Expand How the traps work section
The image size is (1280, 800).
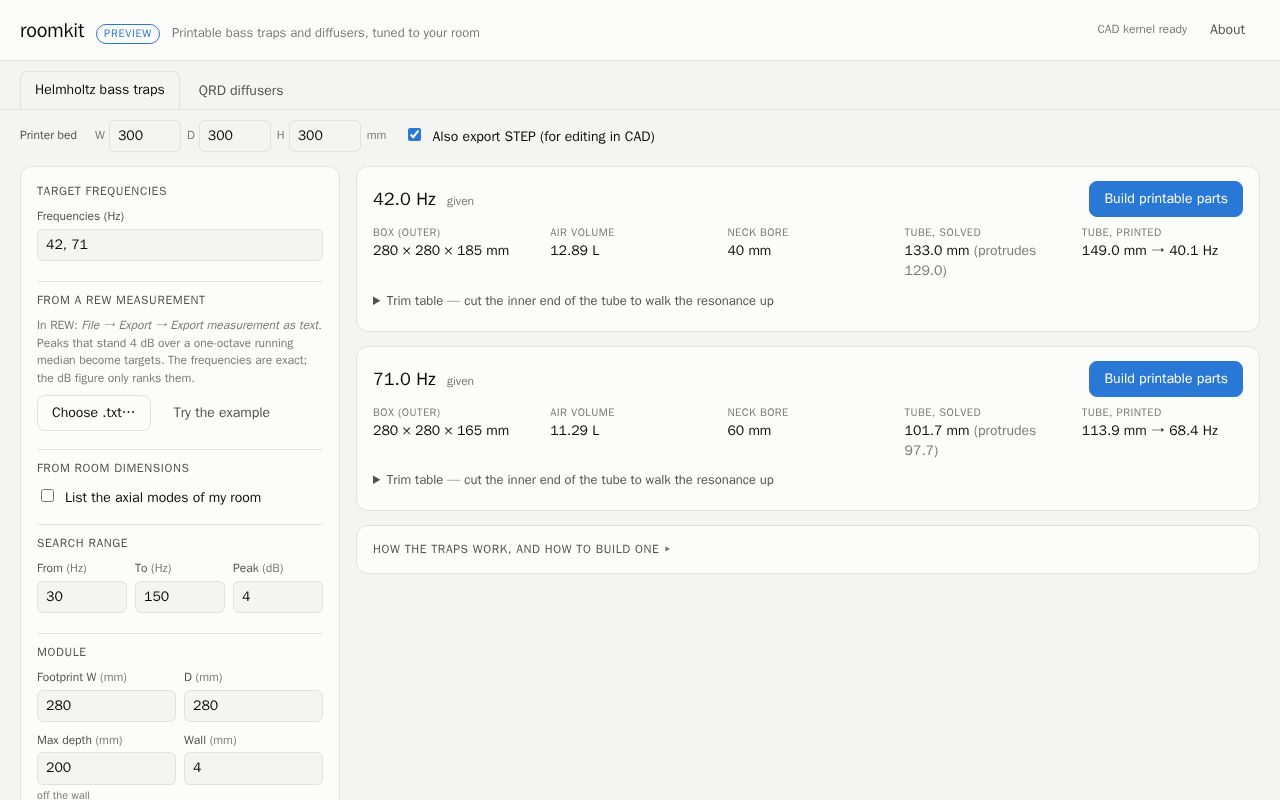pyautogui.click(x=521, y=549)
